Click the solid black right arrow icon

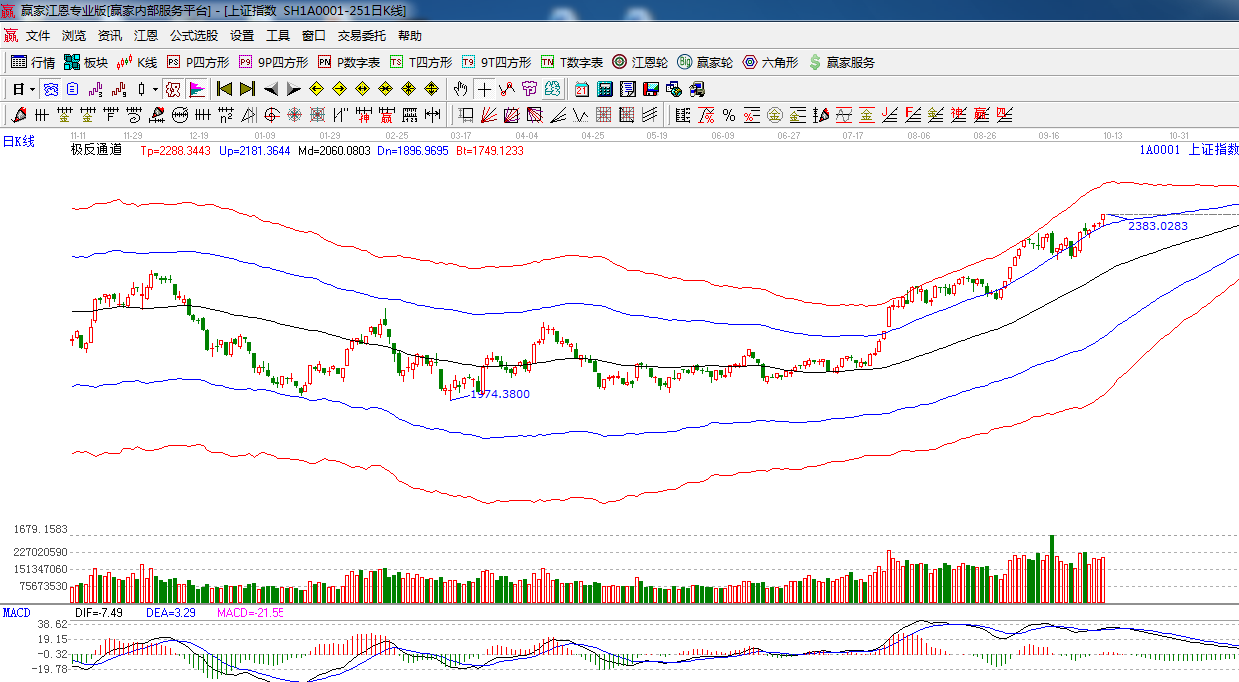click(294, 89)
